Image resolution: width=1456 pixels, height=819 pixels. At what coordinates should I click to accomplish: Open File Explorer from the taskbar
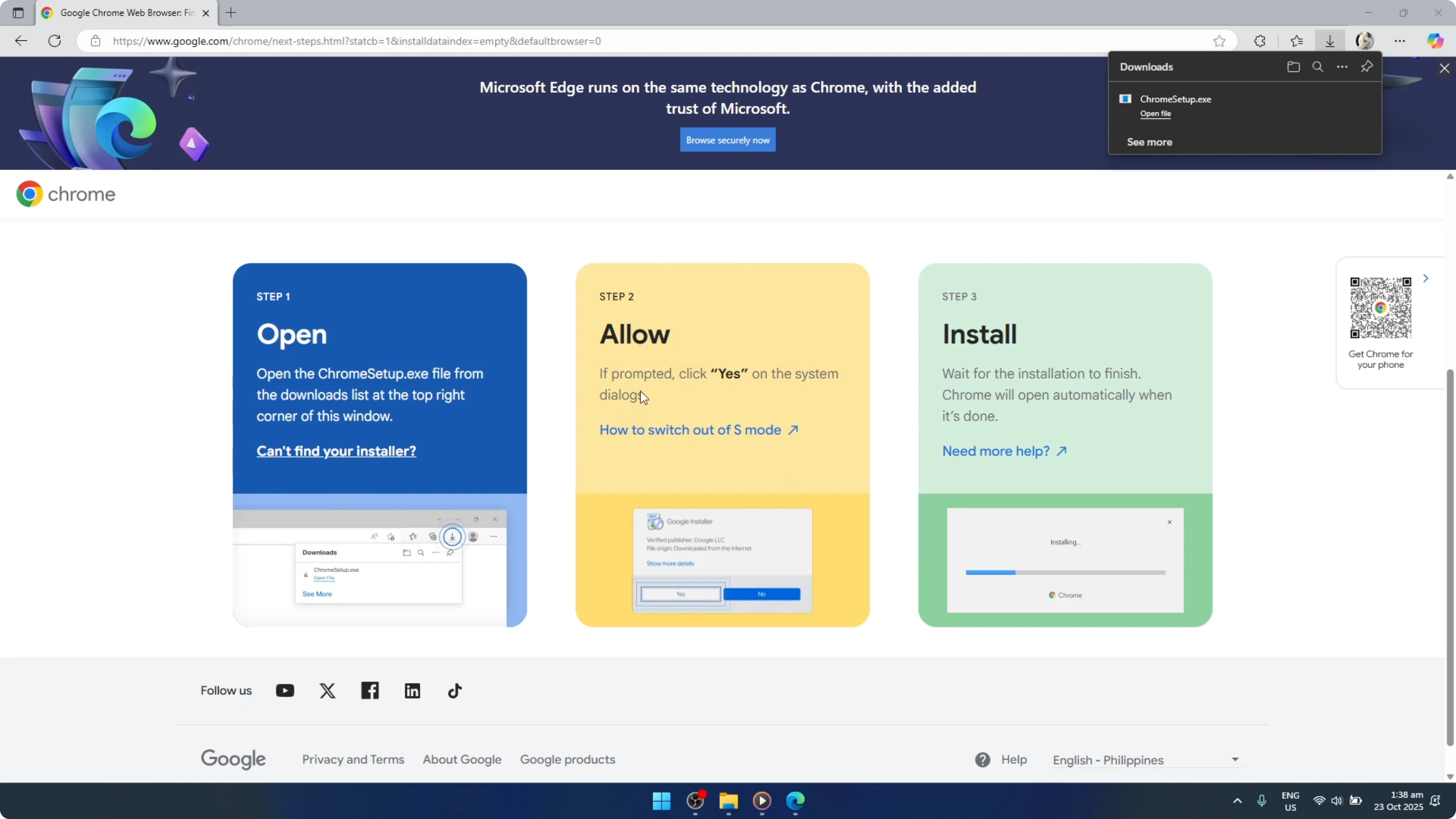pyautogui.click(x=728, y=800)
